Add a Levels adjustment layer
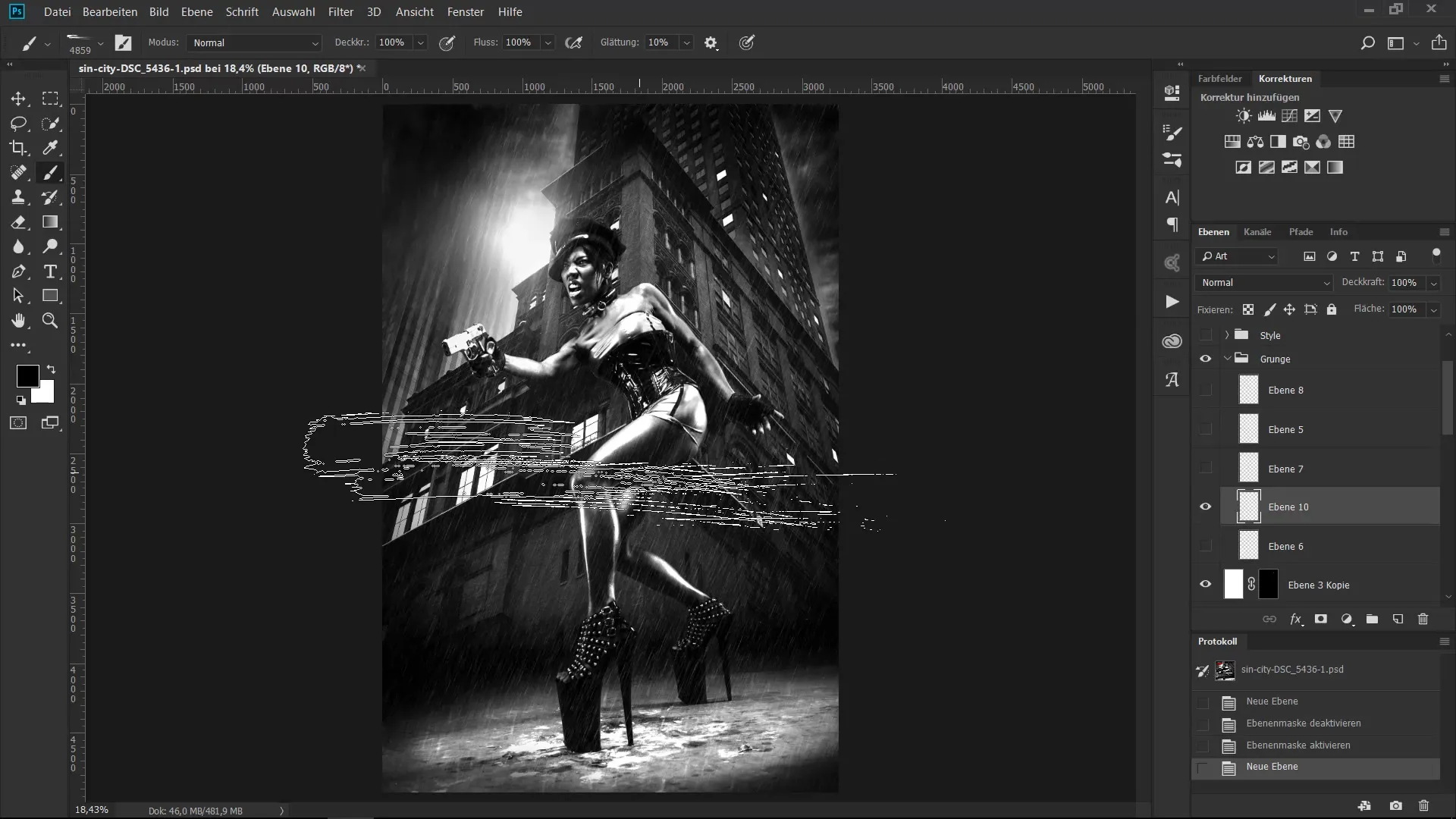This screenshot has height=819, width=1456. point(1266,116)
